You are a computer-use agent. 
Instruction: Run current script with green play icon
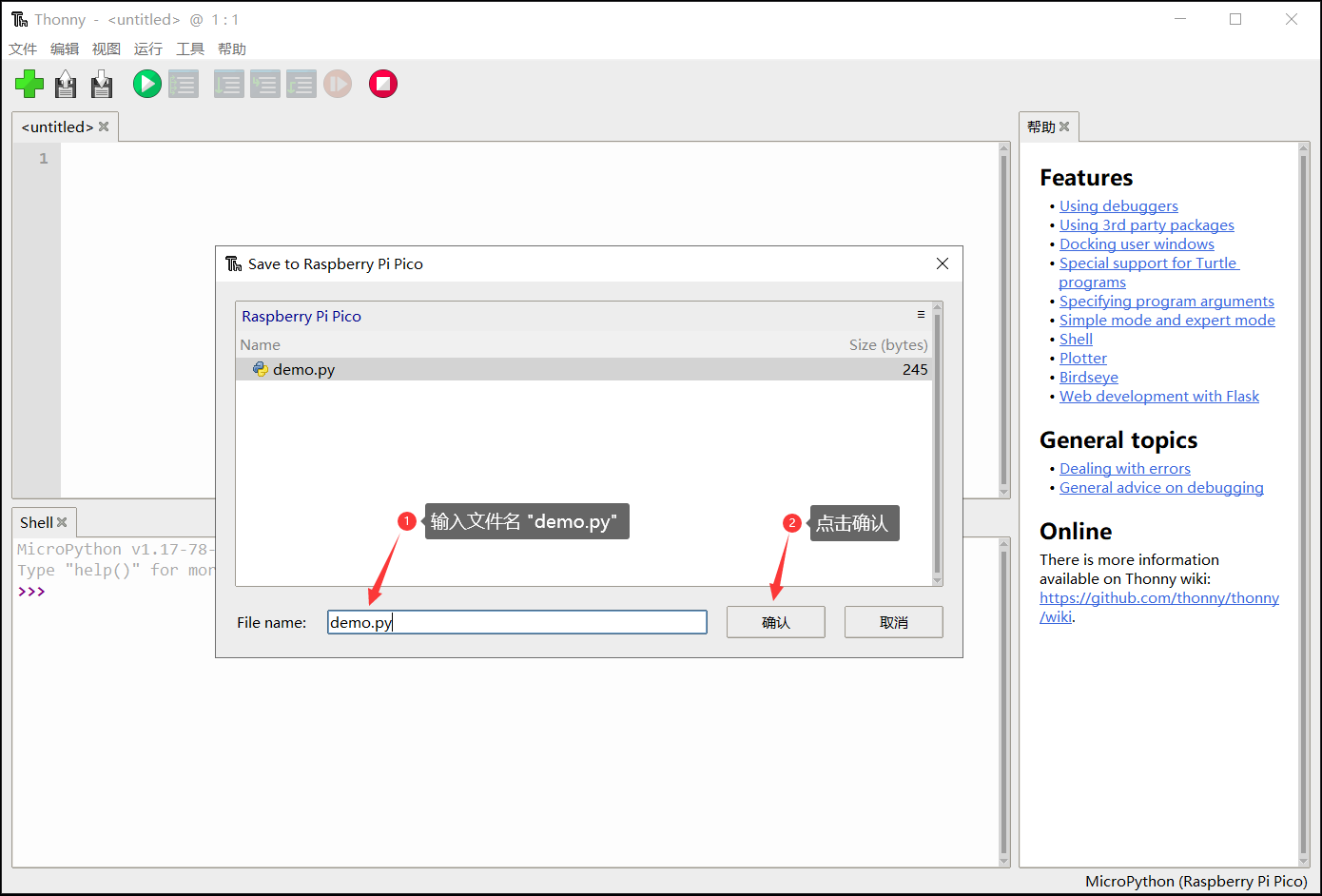click(147, 84)
